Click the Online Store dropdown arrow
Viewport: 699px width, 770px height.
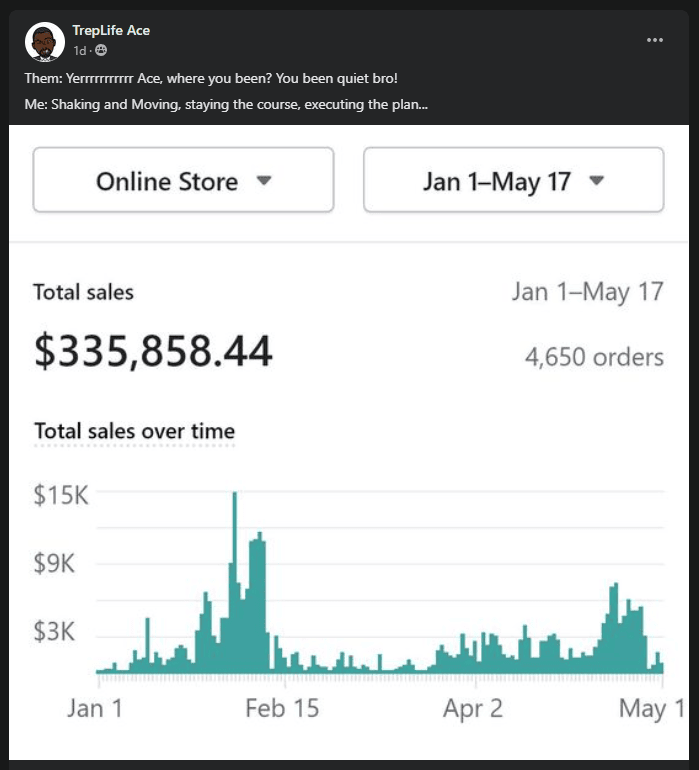264,181
